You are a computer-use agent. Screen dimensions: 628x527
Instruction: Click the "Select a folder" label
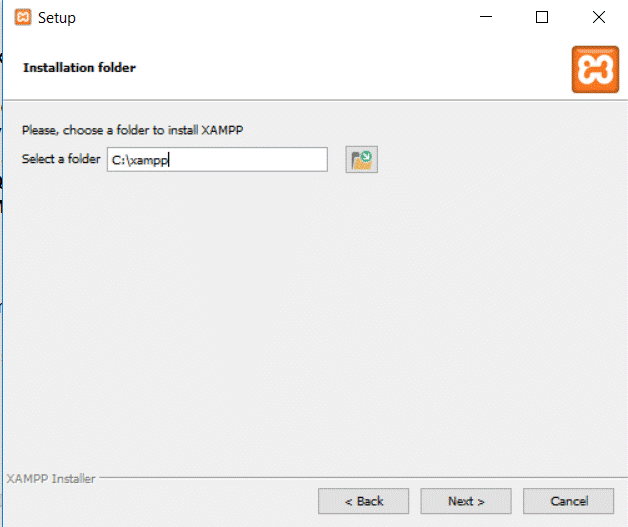point(61,160)
